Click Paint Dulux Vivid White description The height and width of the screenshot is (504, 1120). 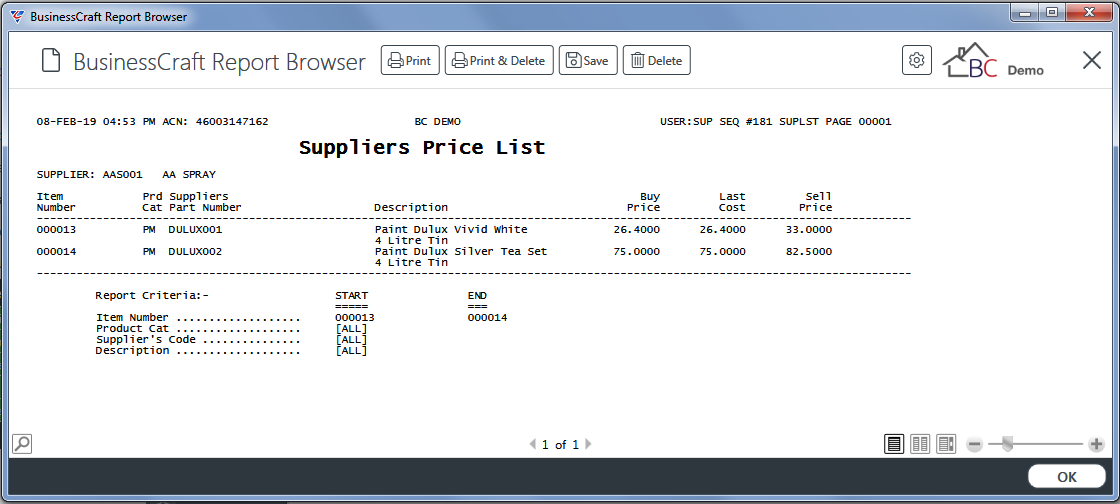point(451,230)
